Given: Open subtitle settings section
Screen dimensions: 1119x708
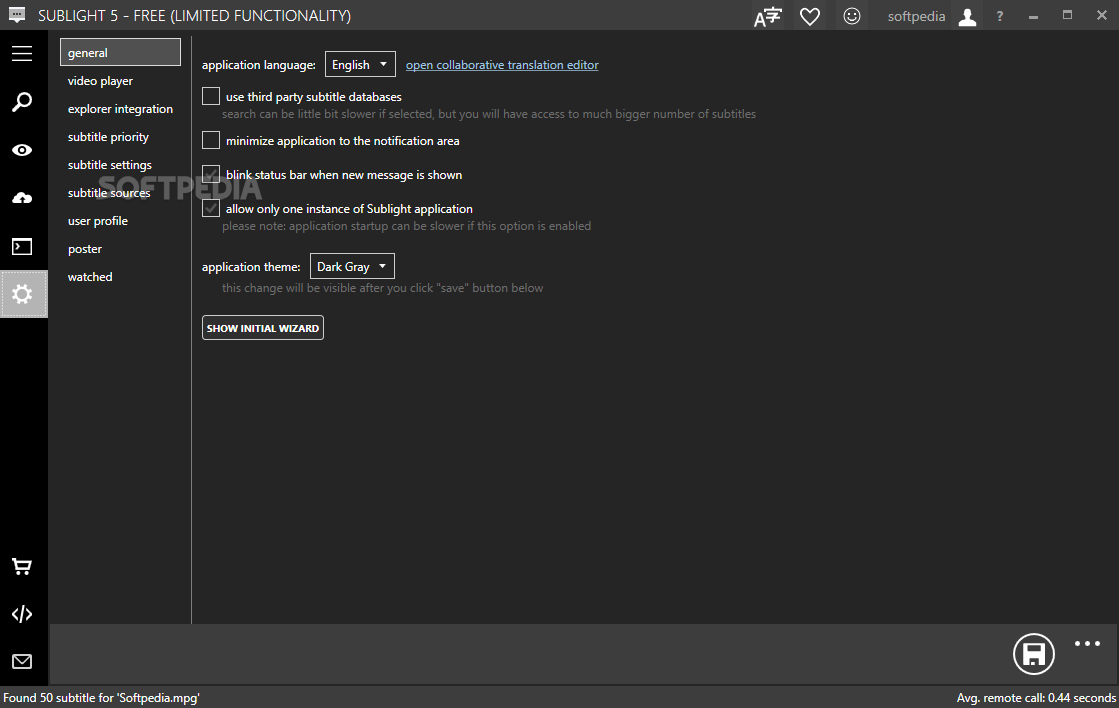Looking at the screenshot, I should (110, 165).
